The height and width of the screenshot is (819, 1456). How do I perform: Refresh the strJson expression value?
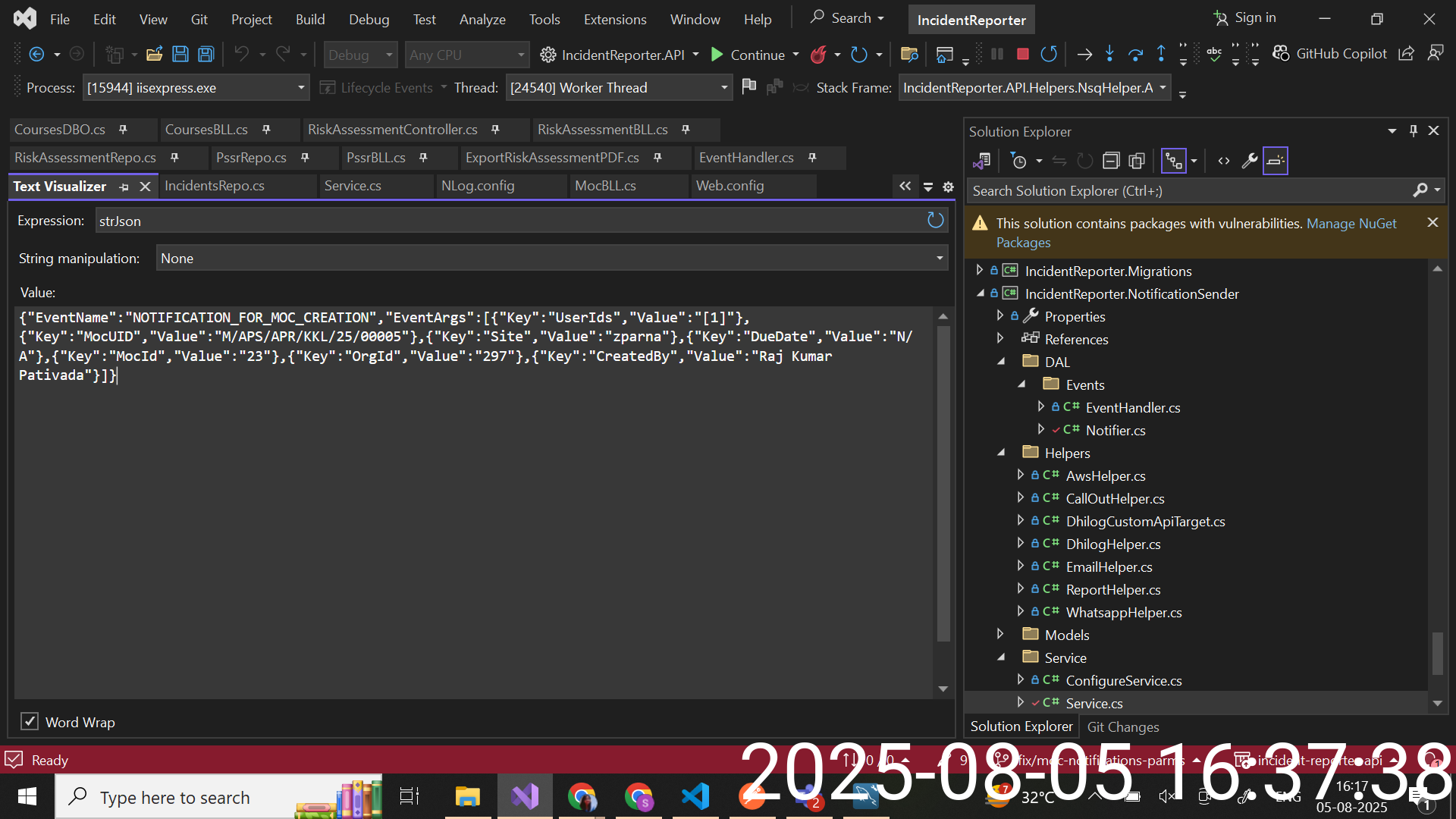[x=935, y=221]
